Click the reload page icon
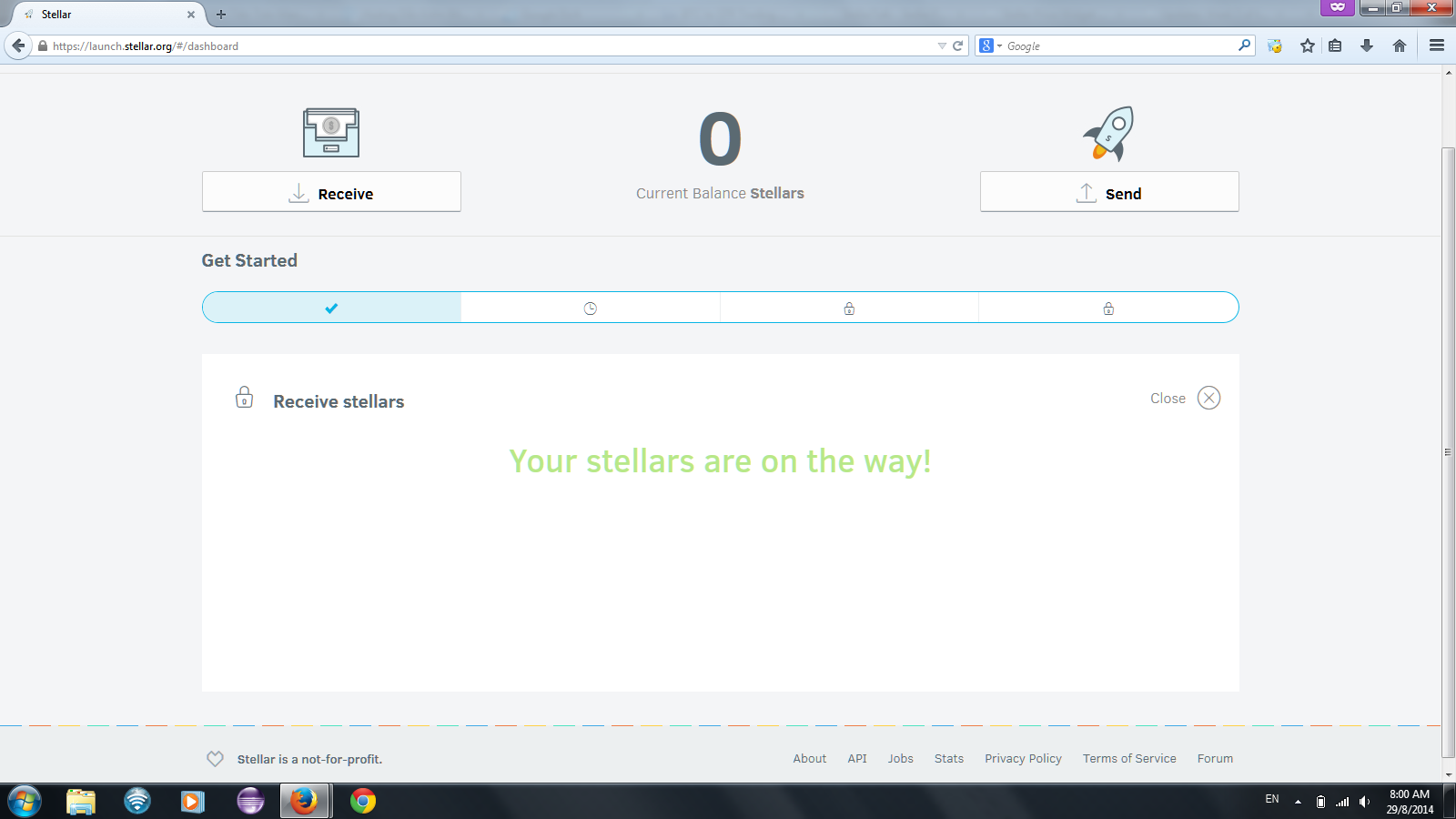 (x=957, y=45)
